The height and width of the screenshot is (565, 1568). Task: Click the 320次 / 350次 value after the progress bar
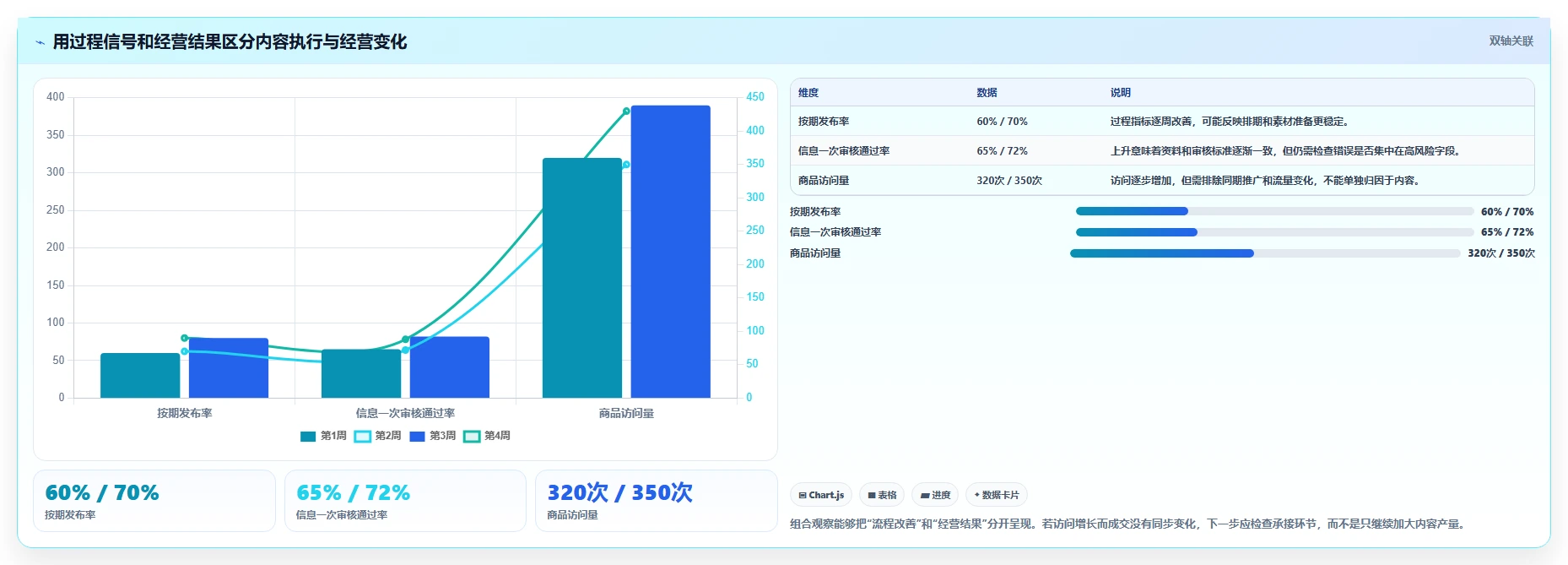[1501, 253]
